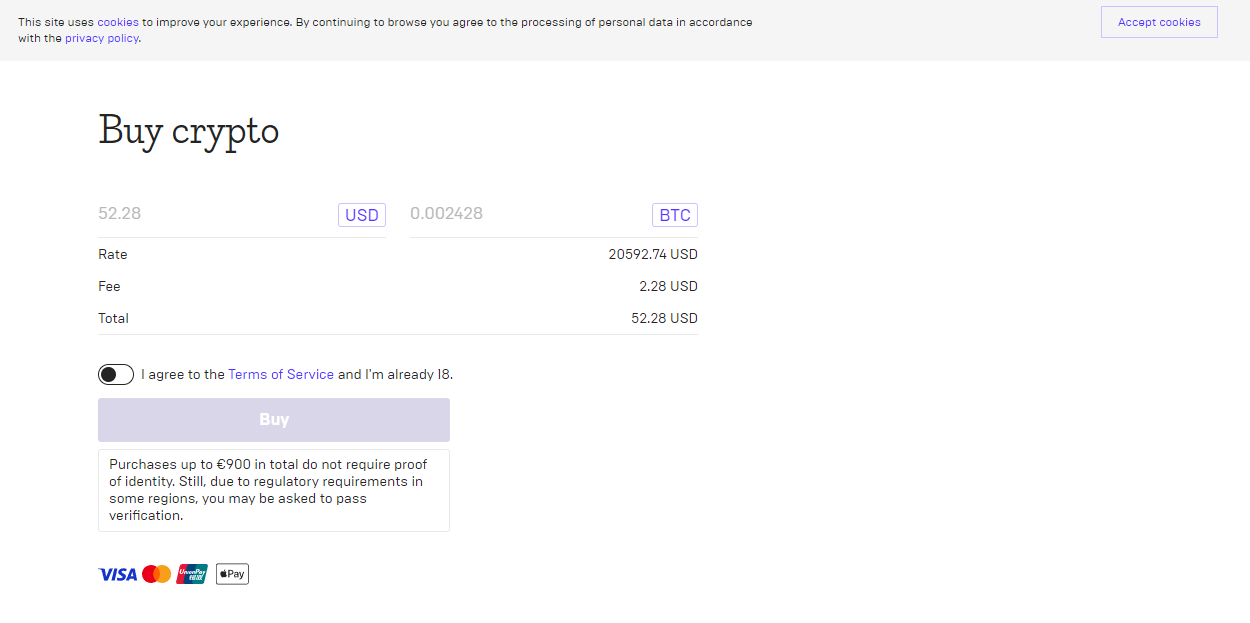Click the 52.28 USD total value

pos(664,318)
